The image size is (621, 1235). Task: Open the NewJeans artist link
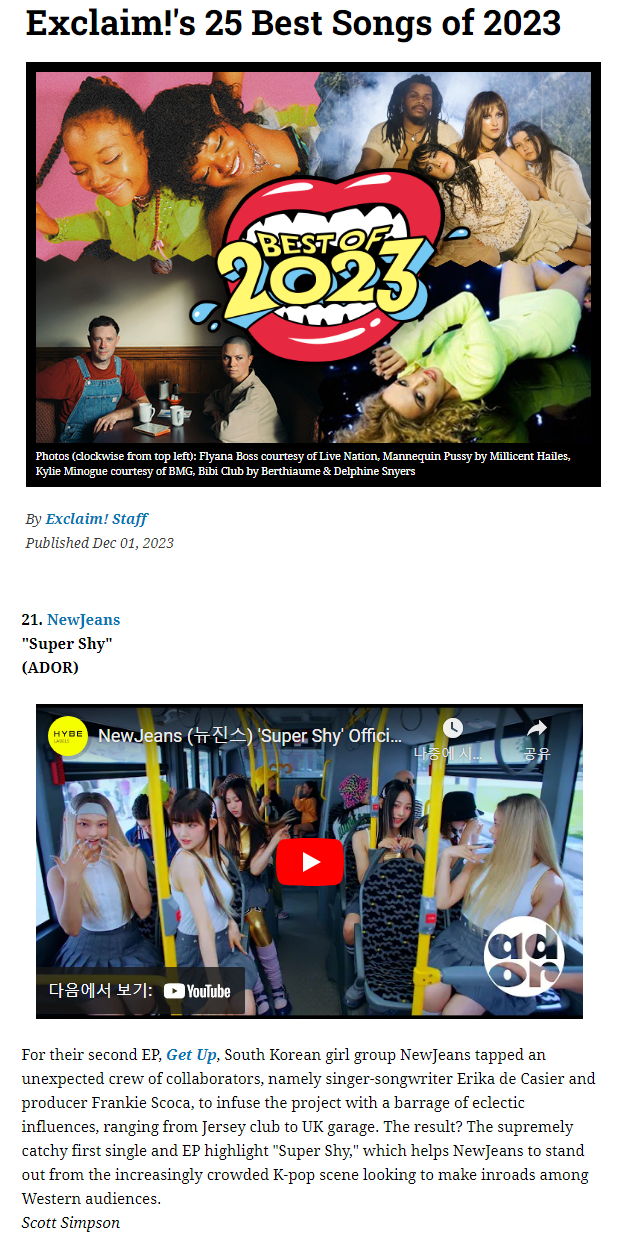pos(83,620)
